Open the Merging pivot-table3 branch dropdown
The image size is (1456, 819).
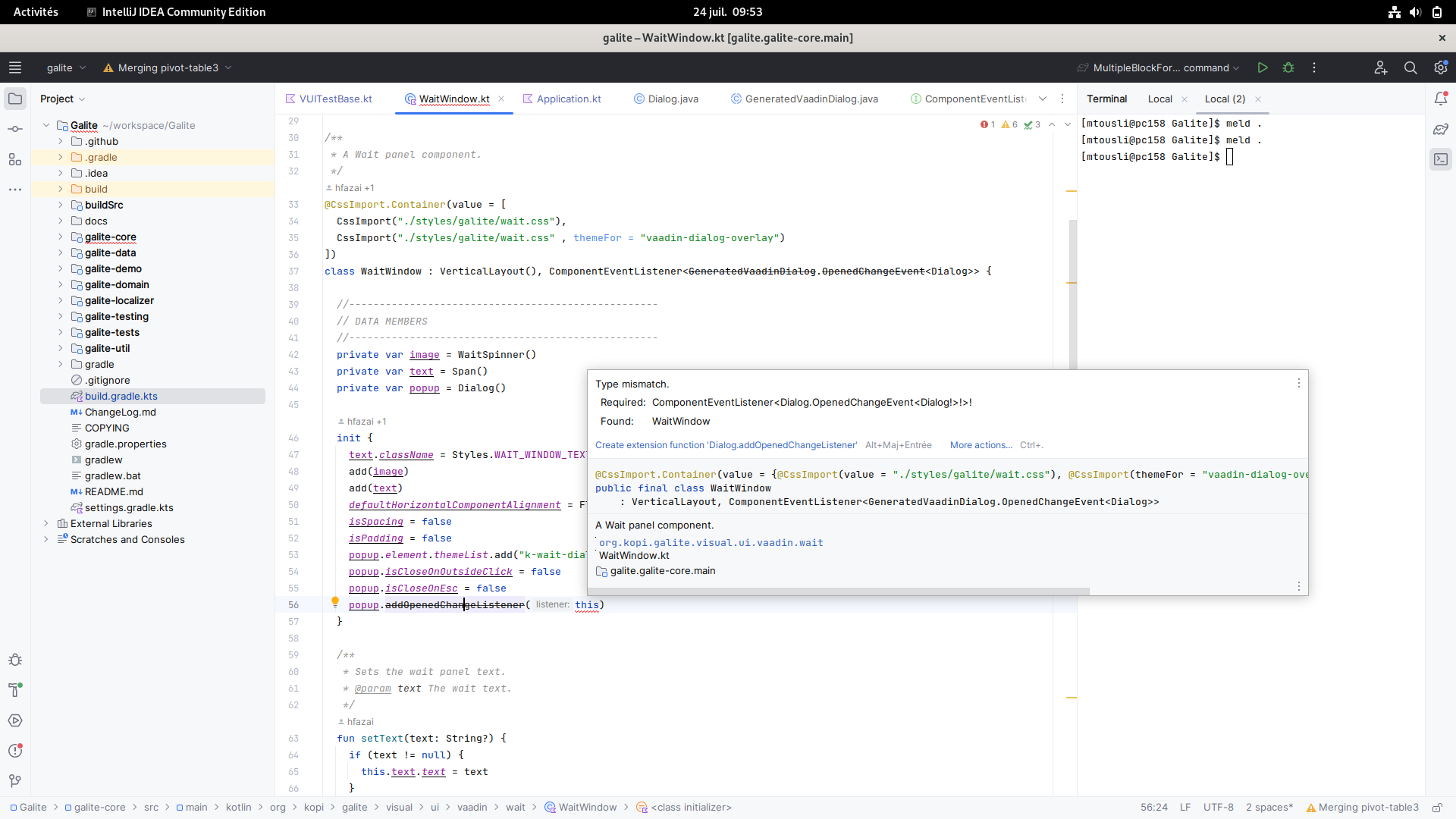point(168,67)
